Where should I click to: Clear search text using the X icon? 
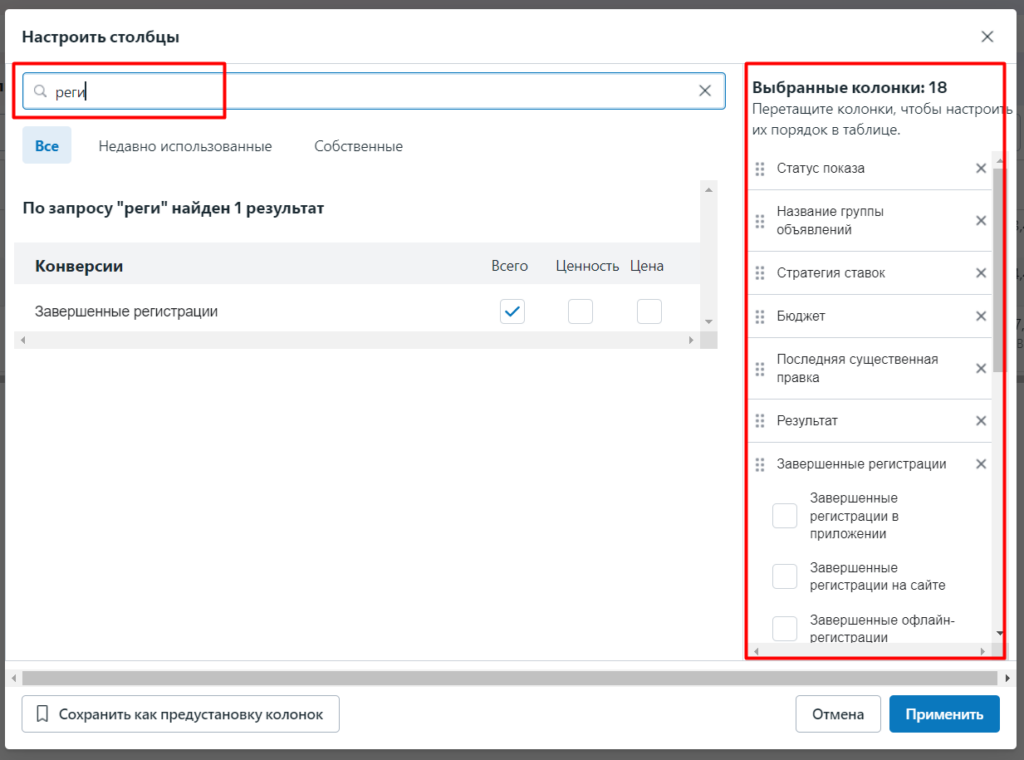pyautogui.click(x=705, y=90)
